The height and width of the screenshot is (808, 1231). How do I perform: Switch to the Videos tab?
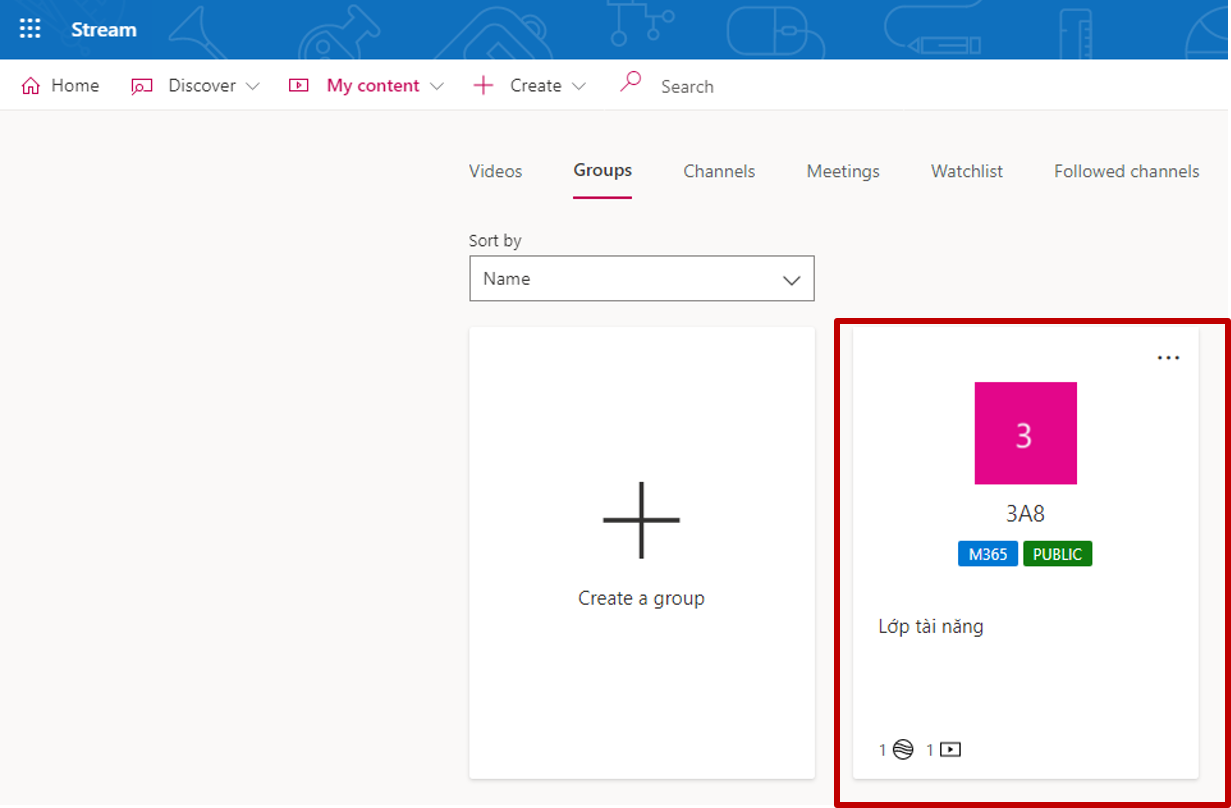(x=495, y=171)
